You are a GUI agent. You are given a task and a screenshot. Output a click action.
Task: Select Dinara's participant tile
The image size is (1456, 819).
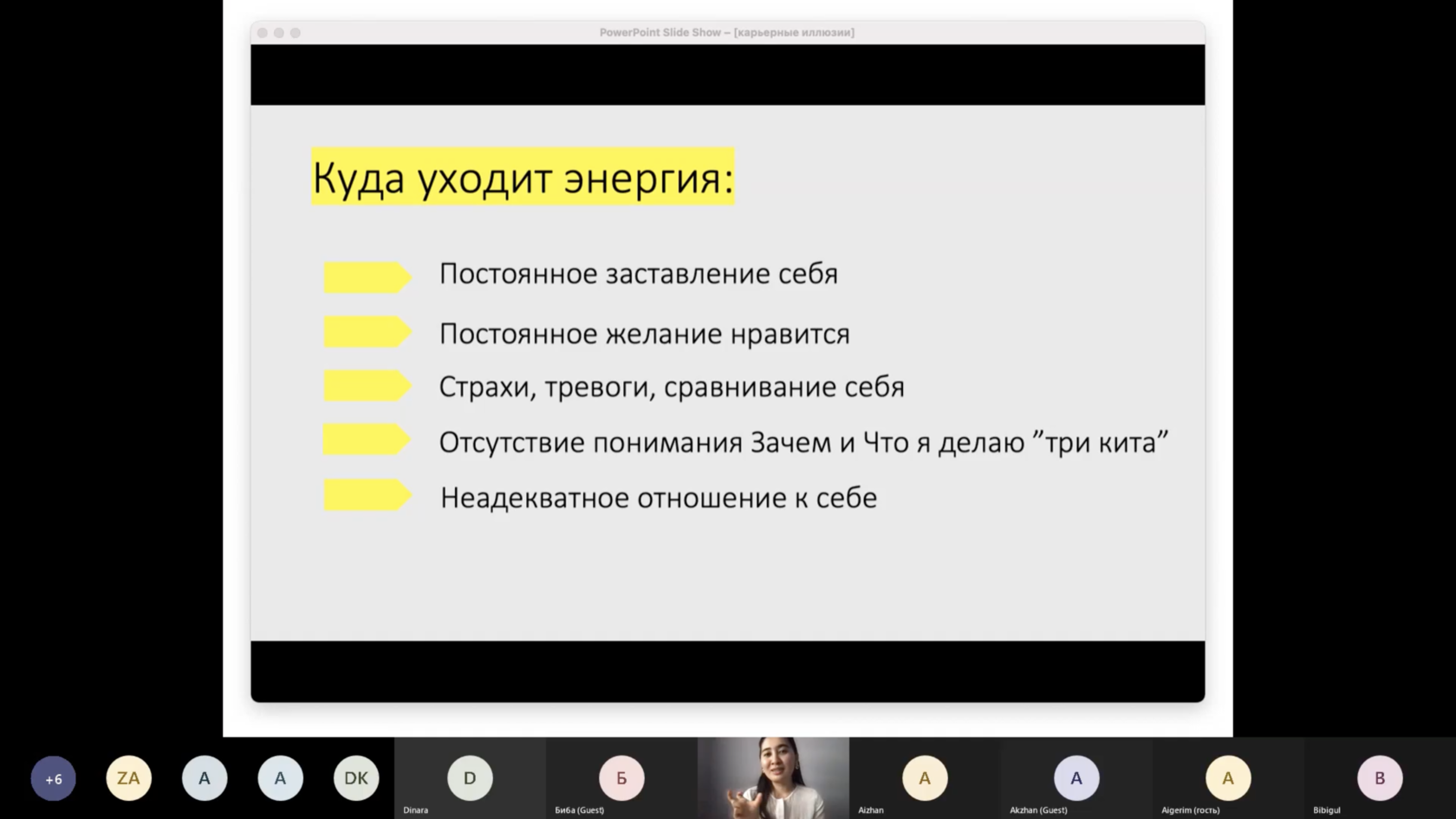coord(470,778)
